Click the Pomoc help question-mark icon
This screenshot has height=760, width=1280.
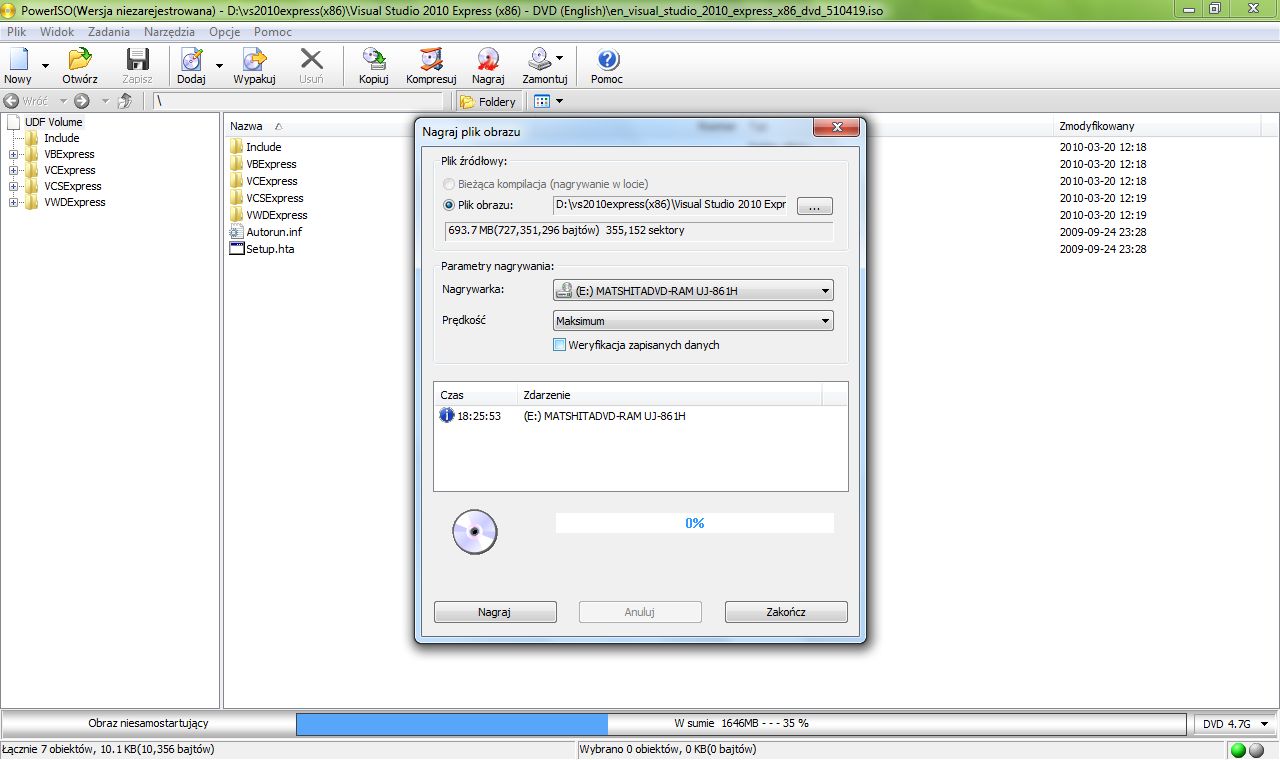(607, 60)
